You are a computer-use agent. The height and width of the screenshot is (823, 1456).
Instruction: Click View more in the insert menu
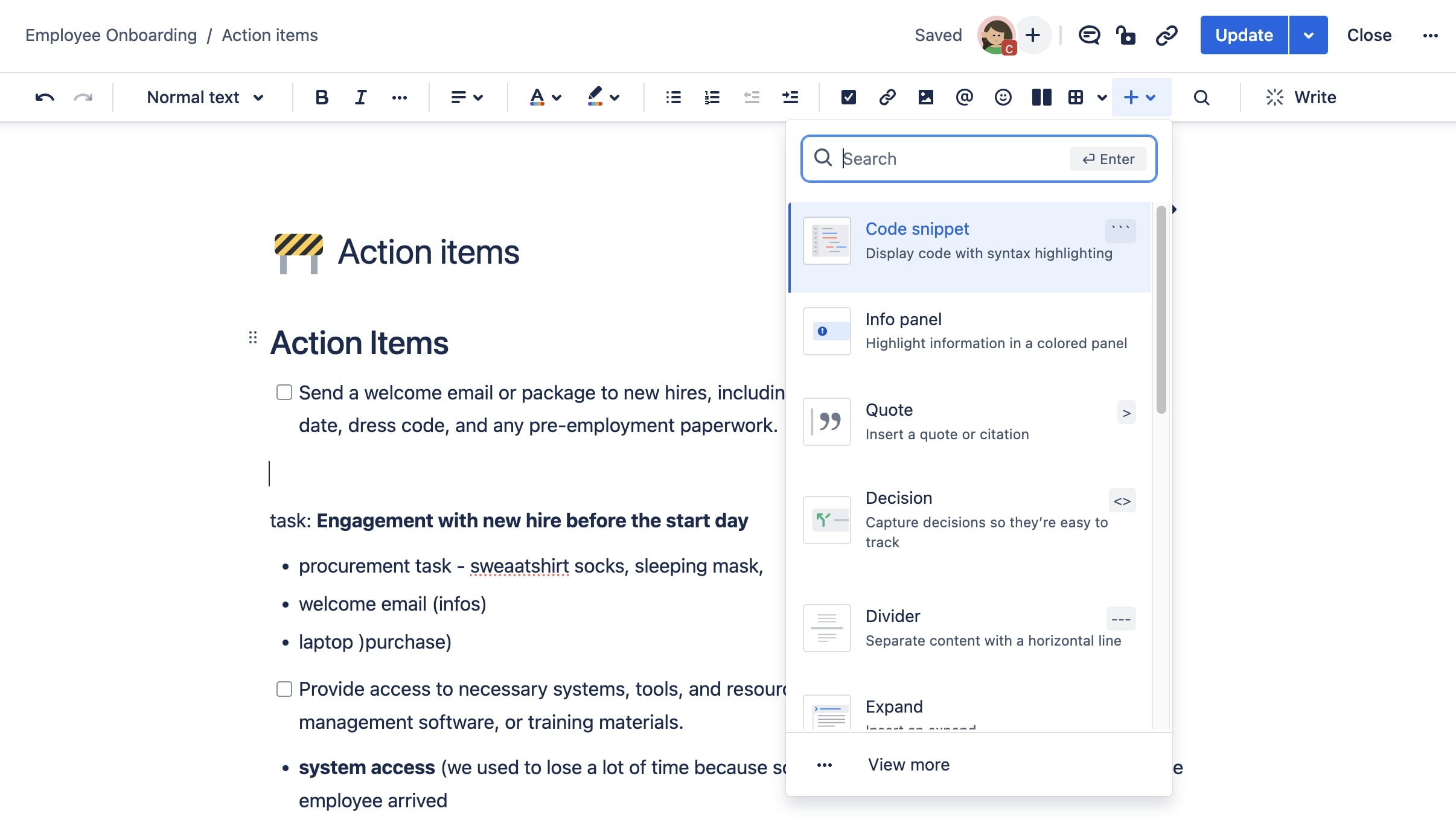908,763
